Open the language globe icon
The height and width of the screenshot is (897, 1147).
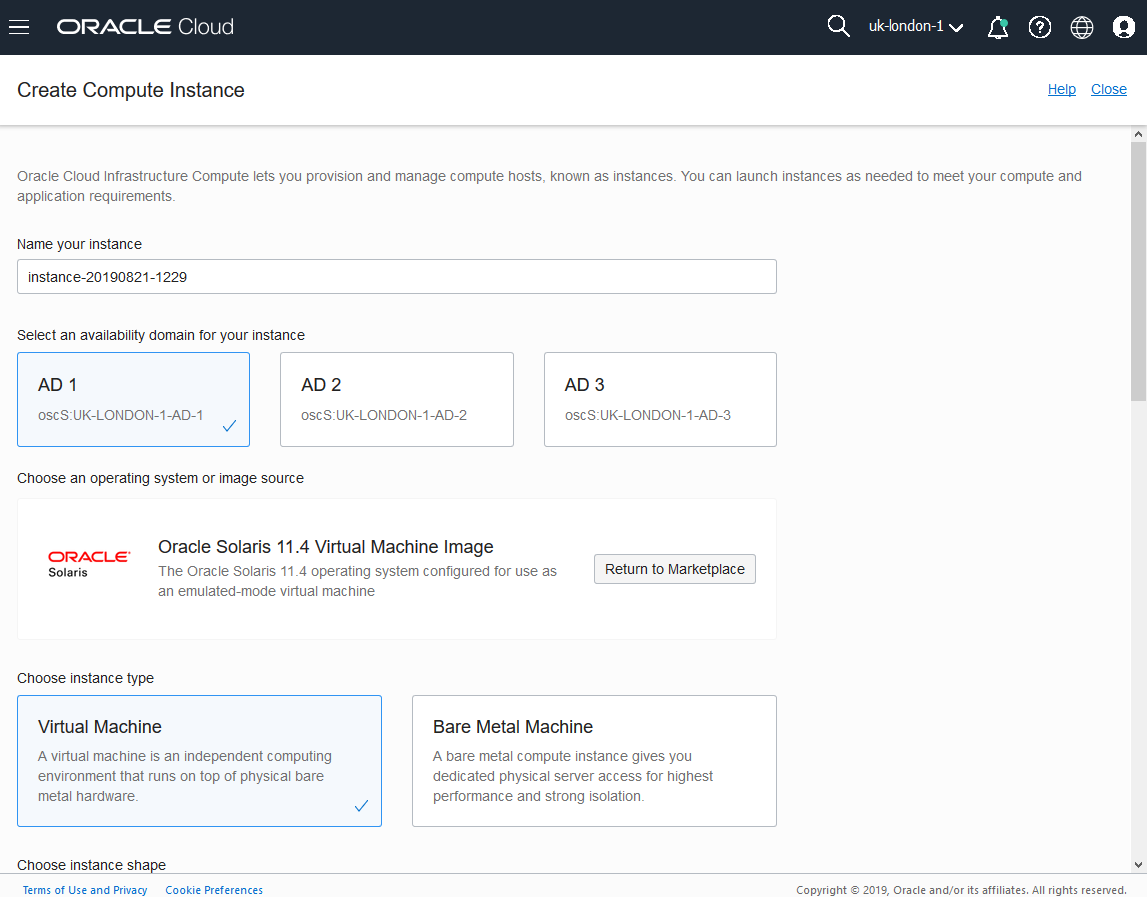[x=1082, y=27]
